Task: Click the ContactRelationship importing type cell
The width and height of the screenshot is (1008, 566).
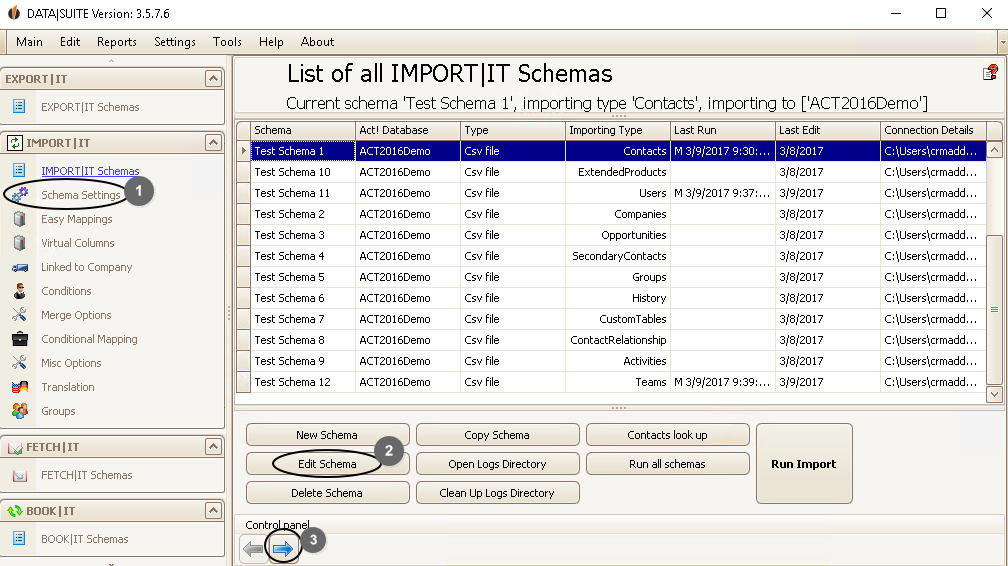Action: tap(618, 340)
